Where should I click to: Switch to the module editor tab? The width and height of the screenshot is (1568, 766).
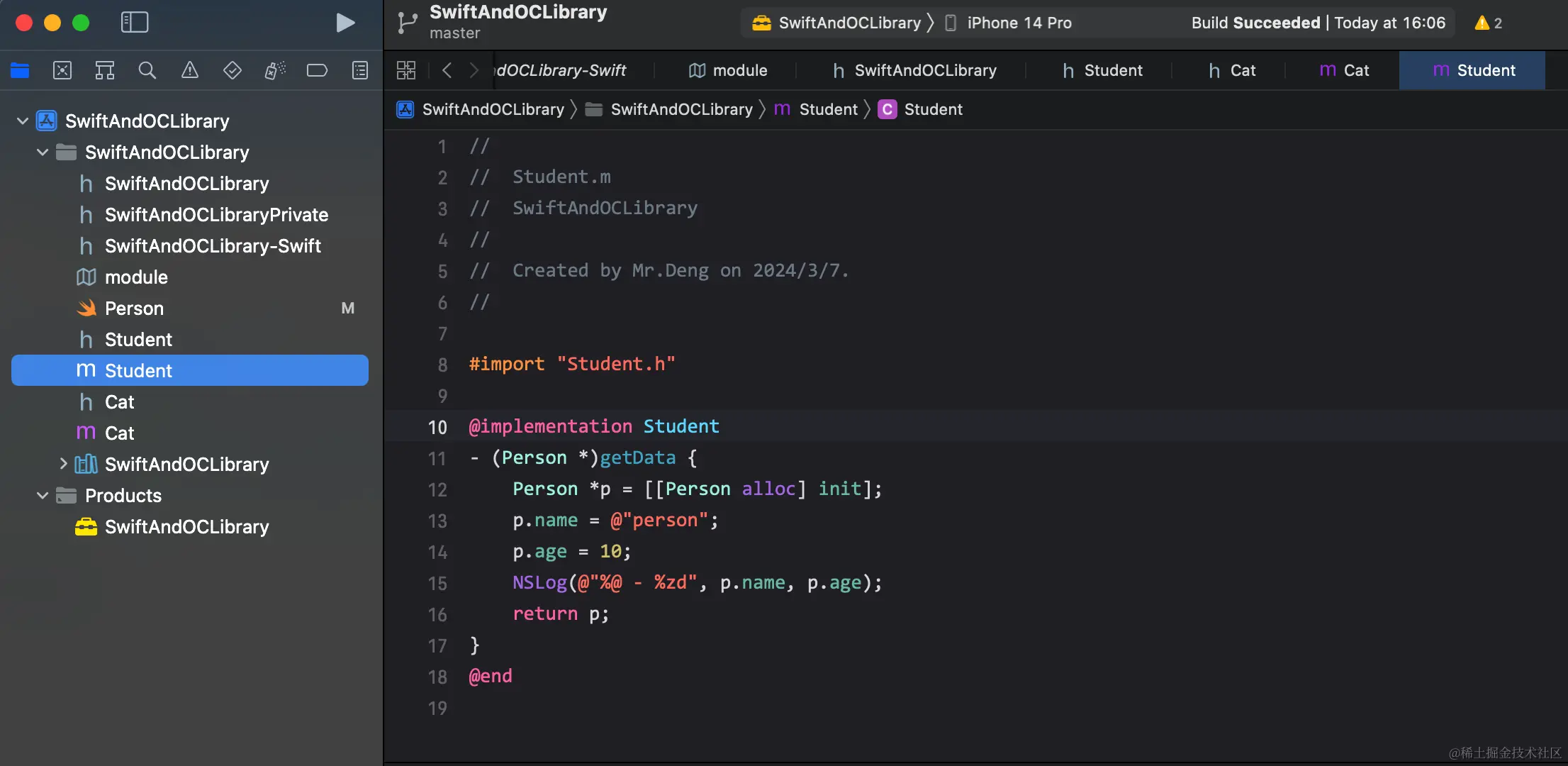[x=728, y=70]
